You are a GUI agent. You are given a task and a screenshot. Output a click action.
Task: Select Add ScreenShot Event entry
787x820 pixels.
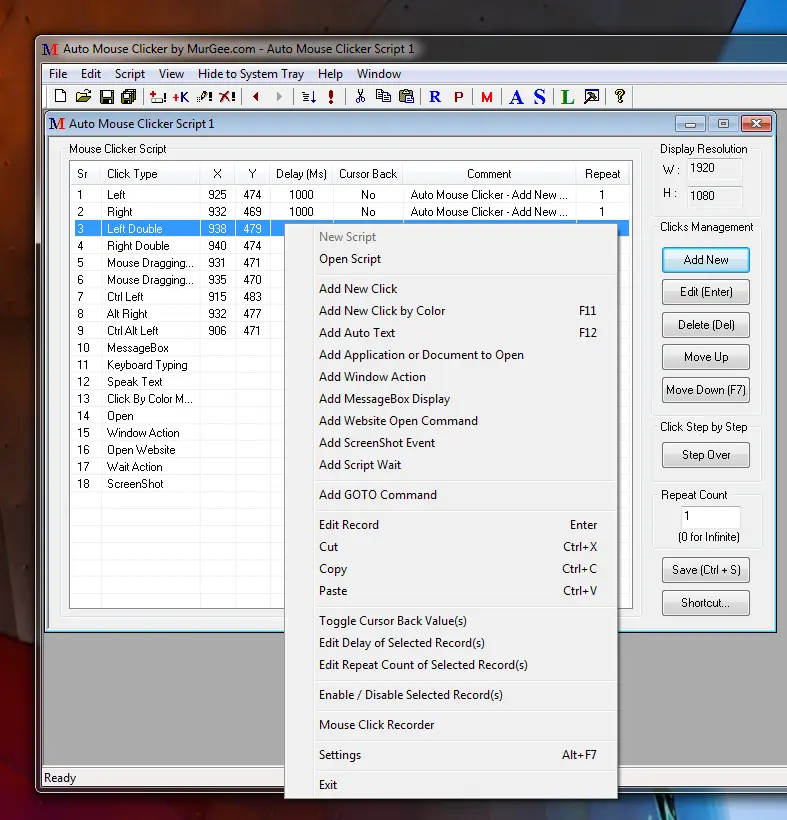coord(451,442)
